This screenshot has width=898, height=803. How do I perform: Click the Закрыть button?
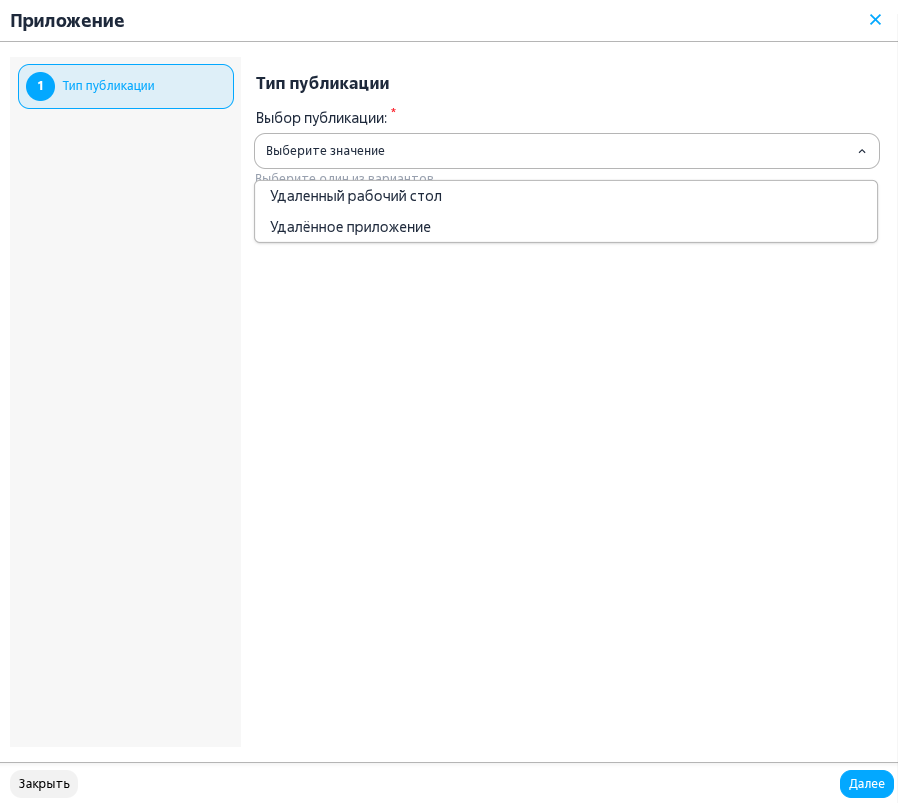tap(44, 784)
